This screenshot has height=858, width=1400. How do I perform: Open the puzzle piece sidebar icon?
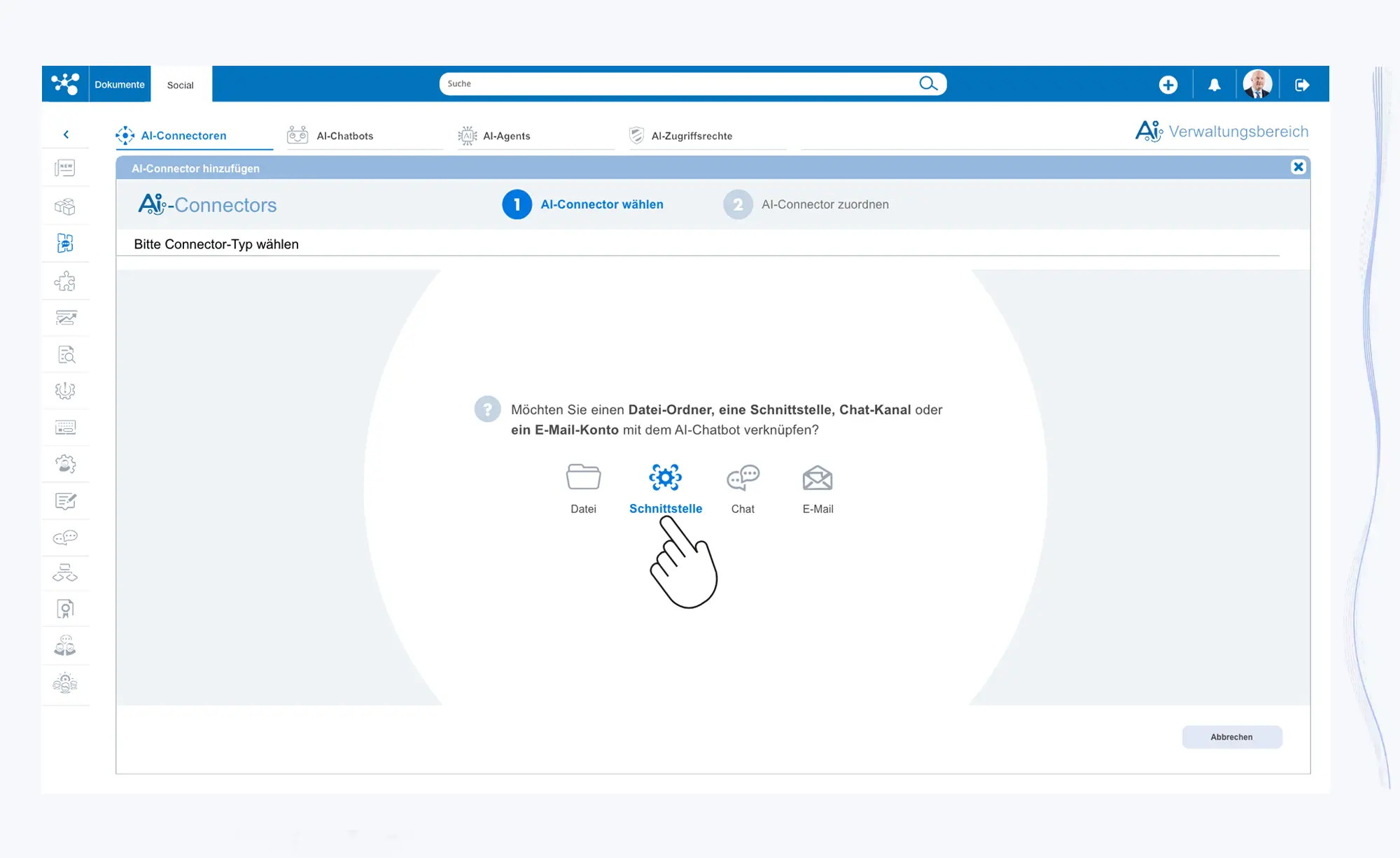(65, 281)
